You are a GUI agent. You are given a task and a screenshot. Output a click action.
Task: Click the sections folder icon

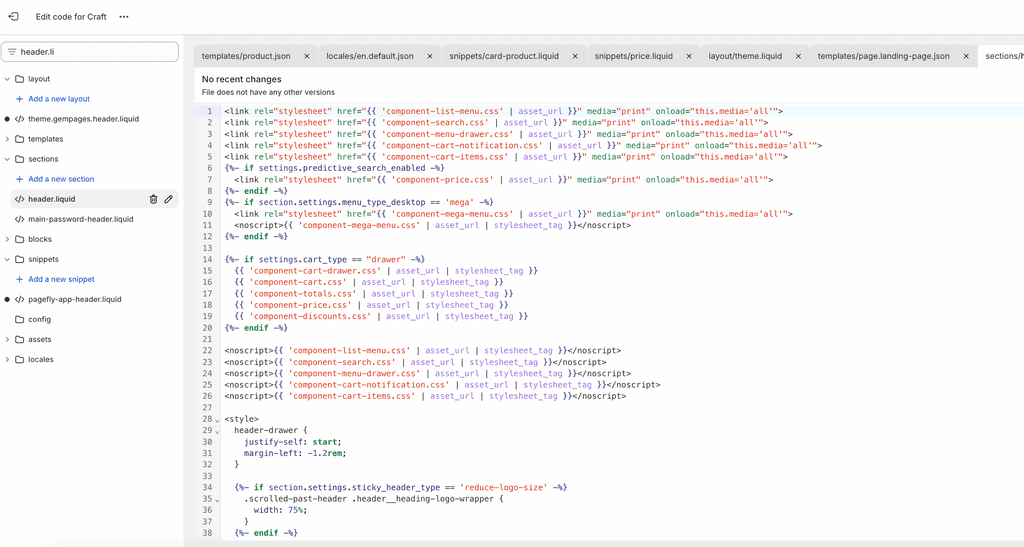click(x=20, y=159)
